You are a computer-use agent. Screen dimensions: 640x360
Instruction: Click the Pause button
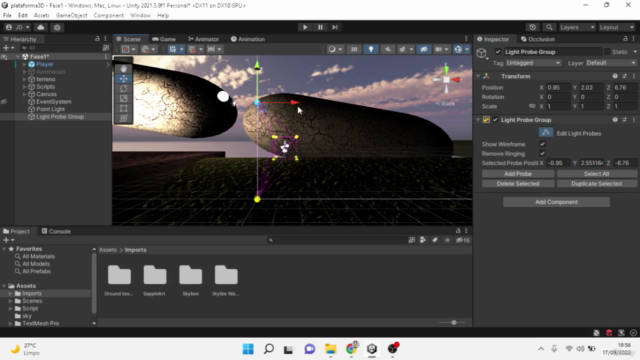coord(320,27)
